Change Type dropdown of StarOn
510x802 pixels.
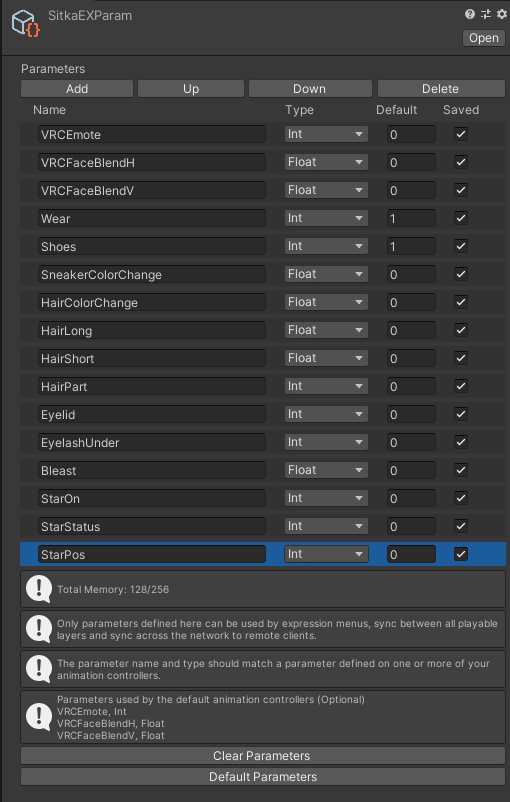coord(326,498)
